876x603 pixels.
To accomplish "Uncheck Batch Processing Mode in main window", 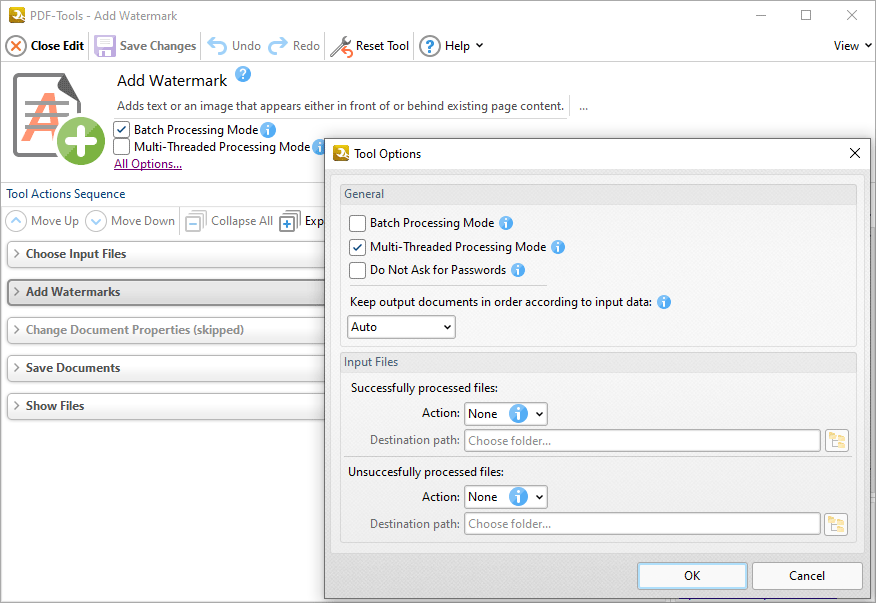I will [122, 130].
